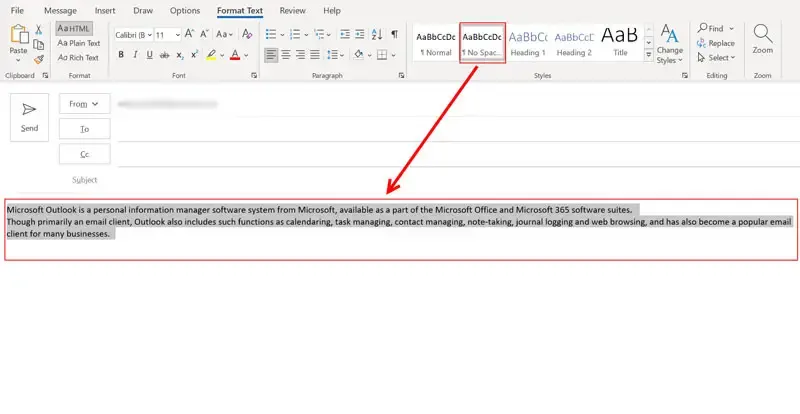Expand the numbered list options arrow

306,35
